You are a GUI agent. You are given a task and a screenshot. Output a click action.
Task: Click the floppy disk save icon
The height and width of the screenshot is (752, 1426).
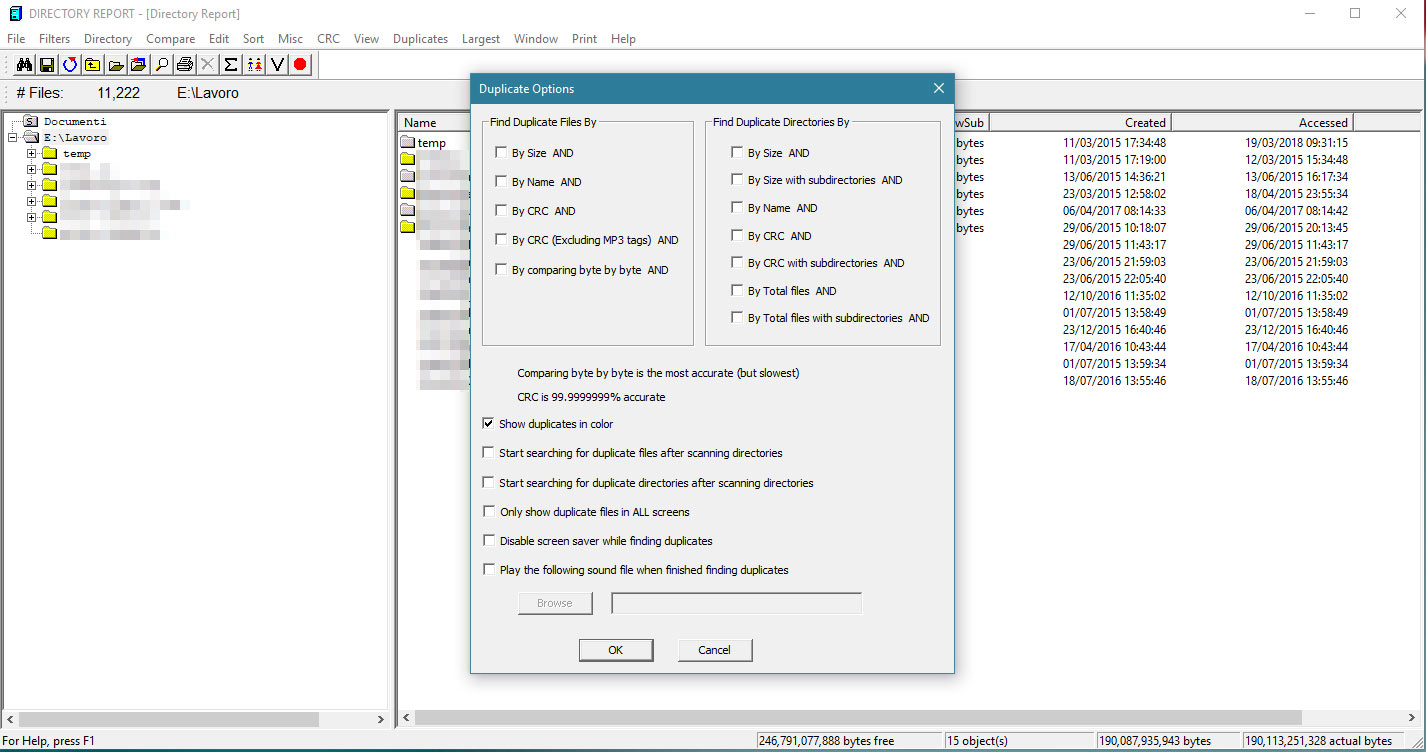pyautogui.click(x=47, y=65)
